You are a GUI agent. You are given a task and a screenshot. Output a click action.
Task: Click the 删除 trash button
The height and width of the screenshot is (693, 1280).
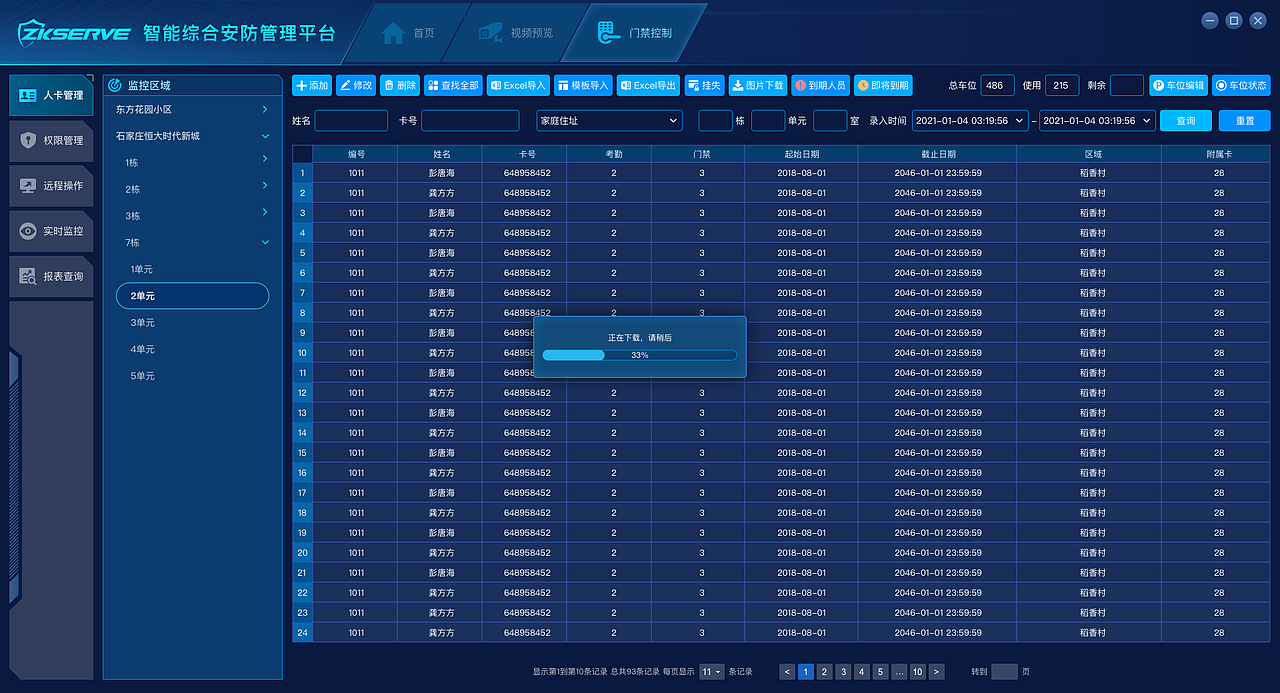tap(400, 86)
